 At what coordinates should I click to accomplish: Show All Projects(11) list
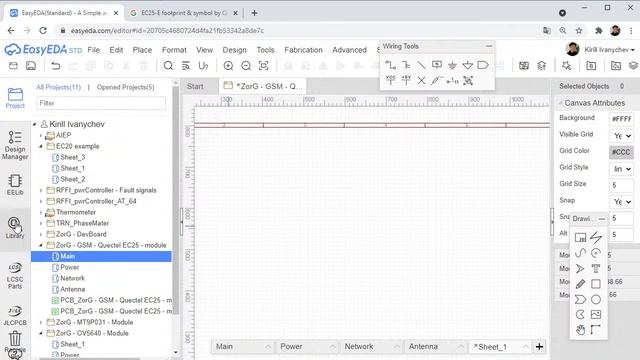[x=58, y=87]
